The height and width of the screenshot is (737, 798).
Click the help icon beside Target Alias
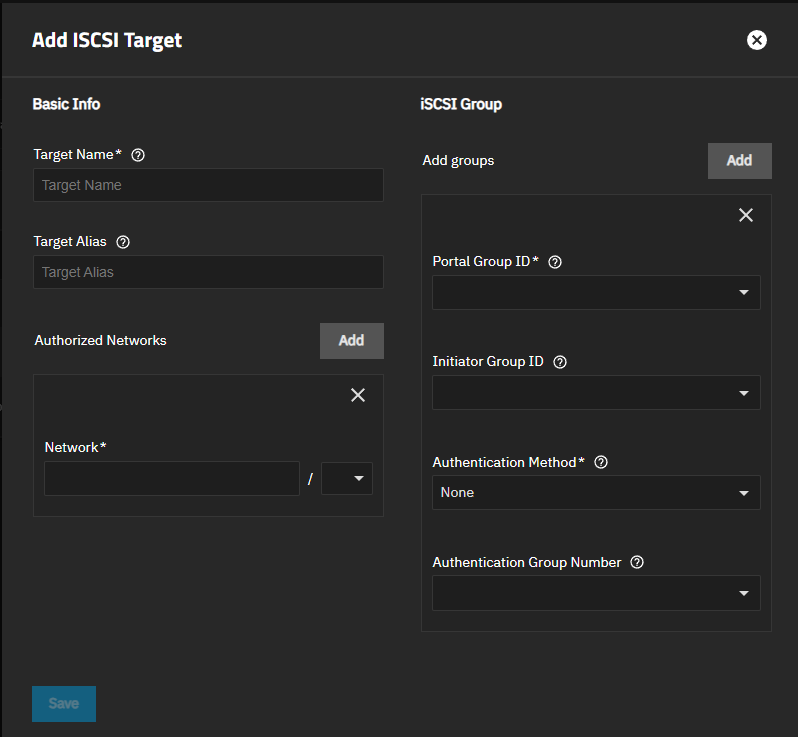[123, 242]
